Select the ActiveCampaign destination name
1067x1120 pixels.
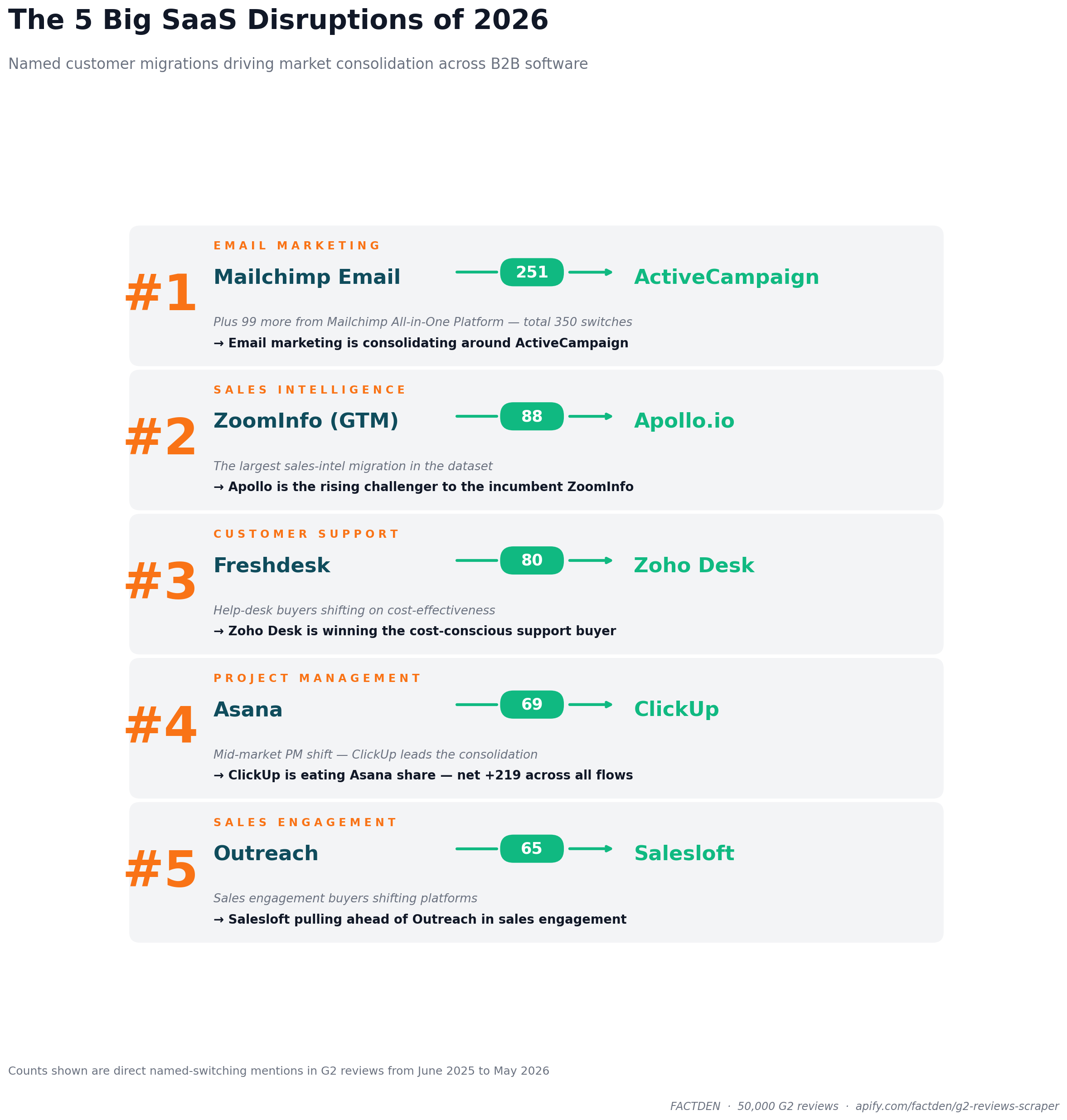click(726, 277)
